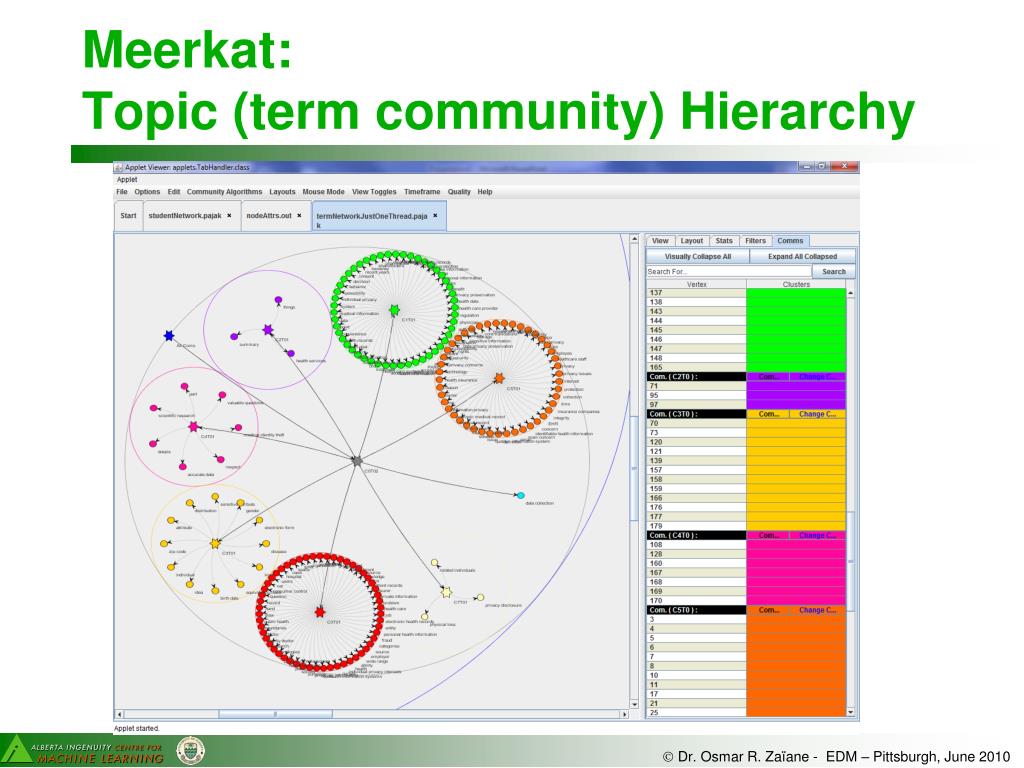Image resolution: width=1024 pixels, height=768 pixels.
Task: Click the purple 'things' node
Action: (279, 300)
